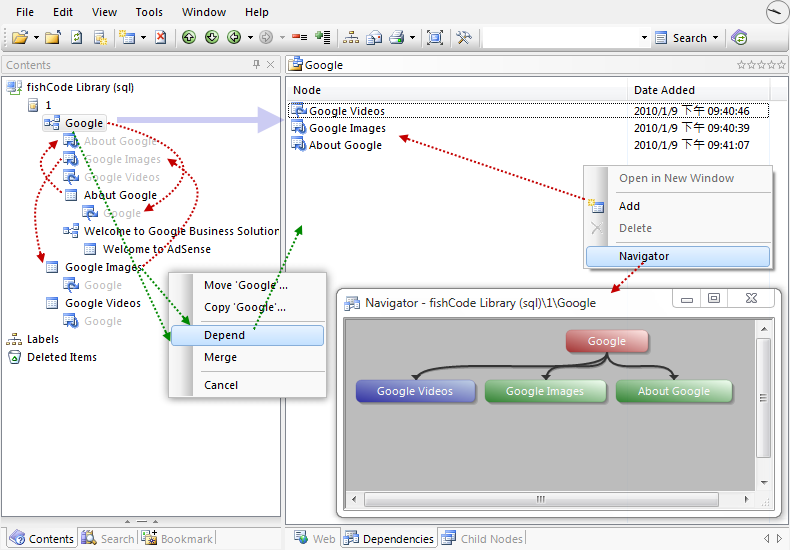Screen dimensions: 790x550
Task: Open options via hammer and wrench icon
Action: click(x=464, y=37)
